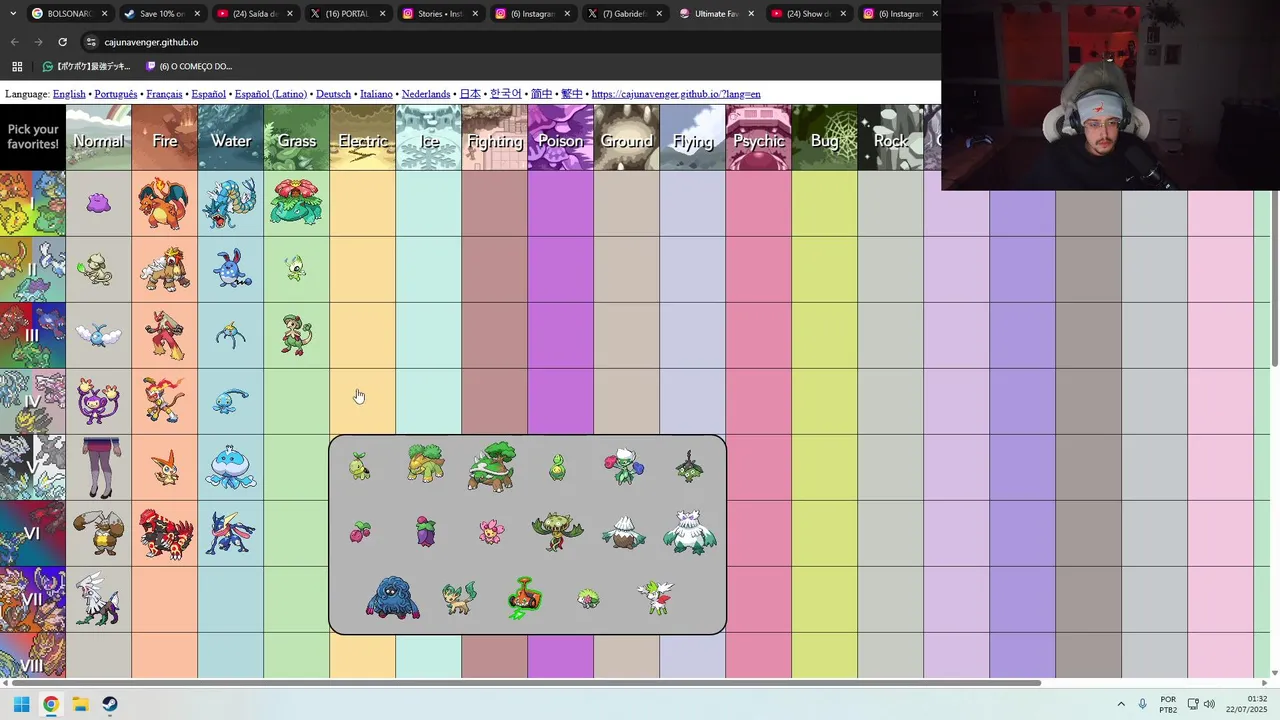Screen dimensions: 1280x720
Task: Open the empty Psychic cell in row II
Action: [x=758, y=269]
